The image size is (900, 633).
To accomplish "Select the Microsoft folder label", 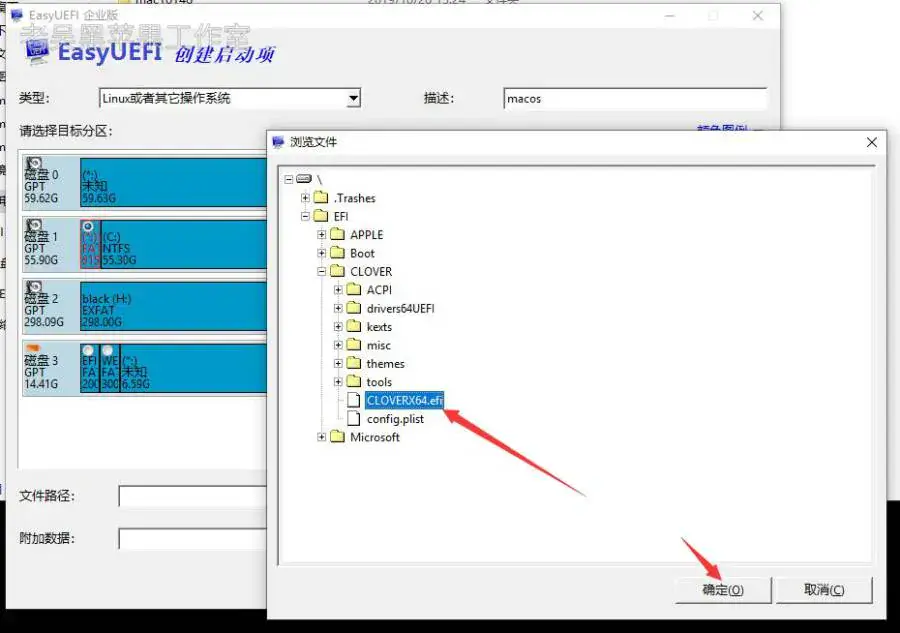I will tap(375, 437).
